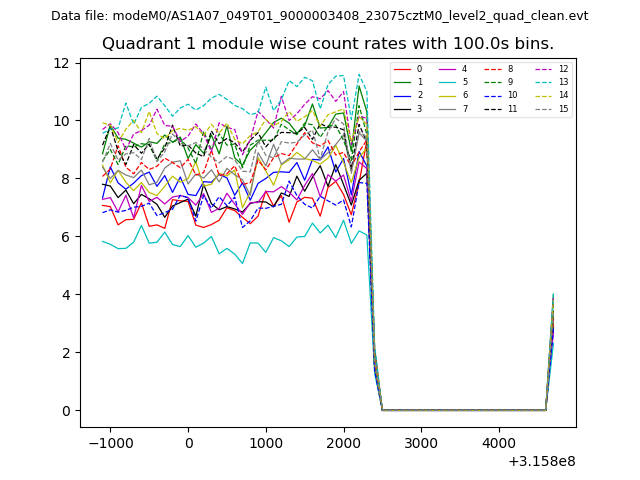Image resolution: width=640 pixels, height=480 pixels.
Task: Click the y-axis tick label 6
Action: [65, 237]
